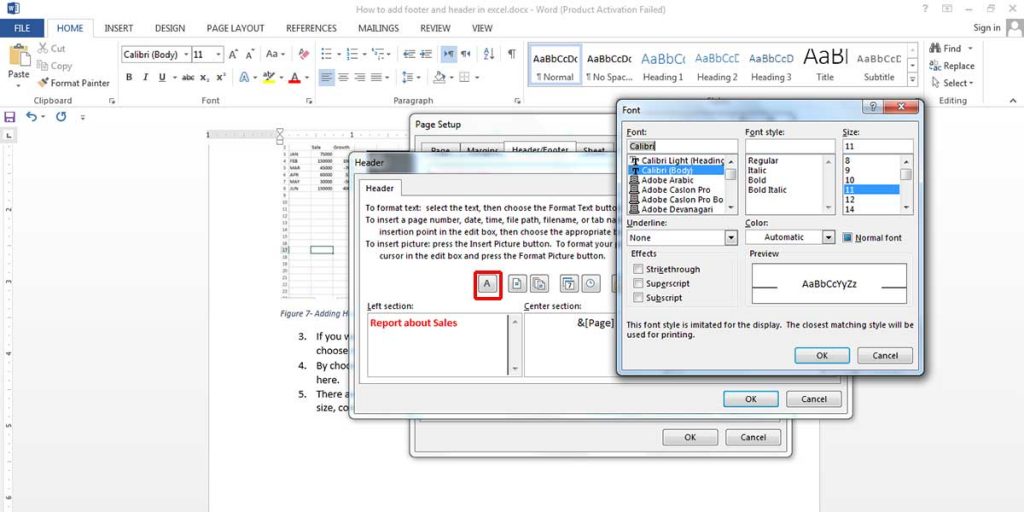Viewport: 1024px width, 512px height.
Task: Click the Shading paint bucket button
Action: (440, 77)
